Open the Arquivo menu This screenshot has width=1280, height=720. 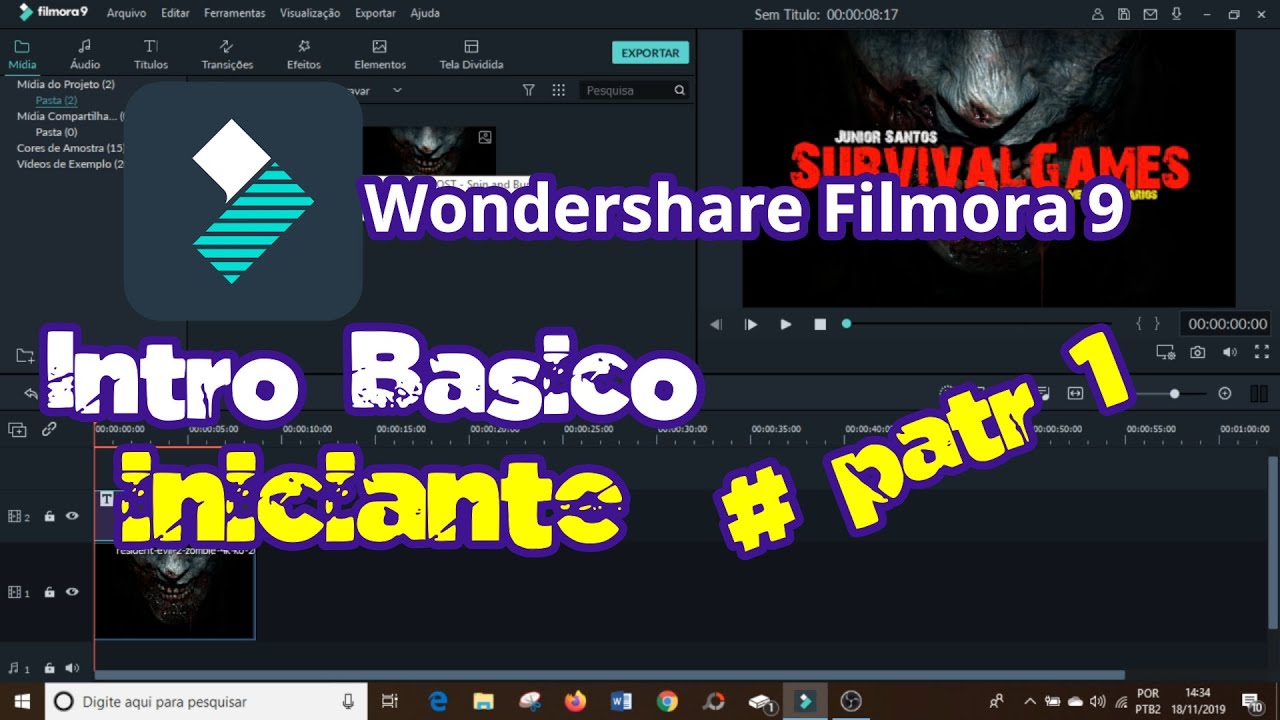pos(126,13)
